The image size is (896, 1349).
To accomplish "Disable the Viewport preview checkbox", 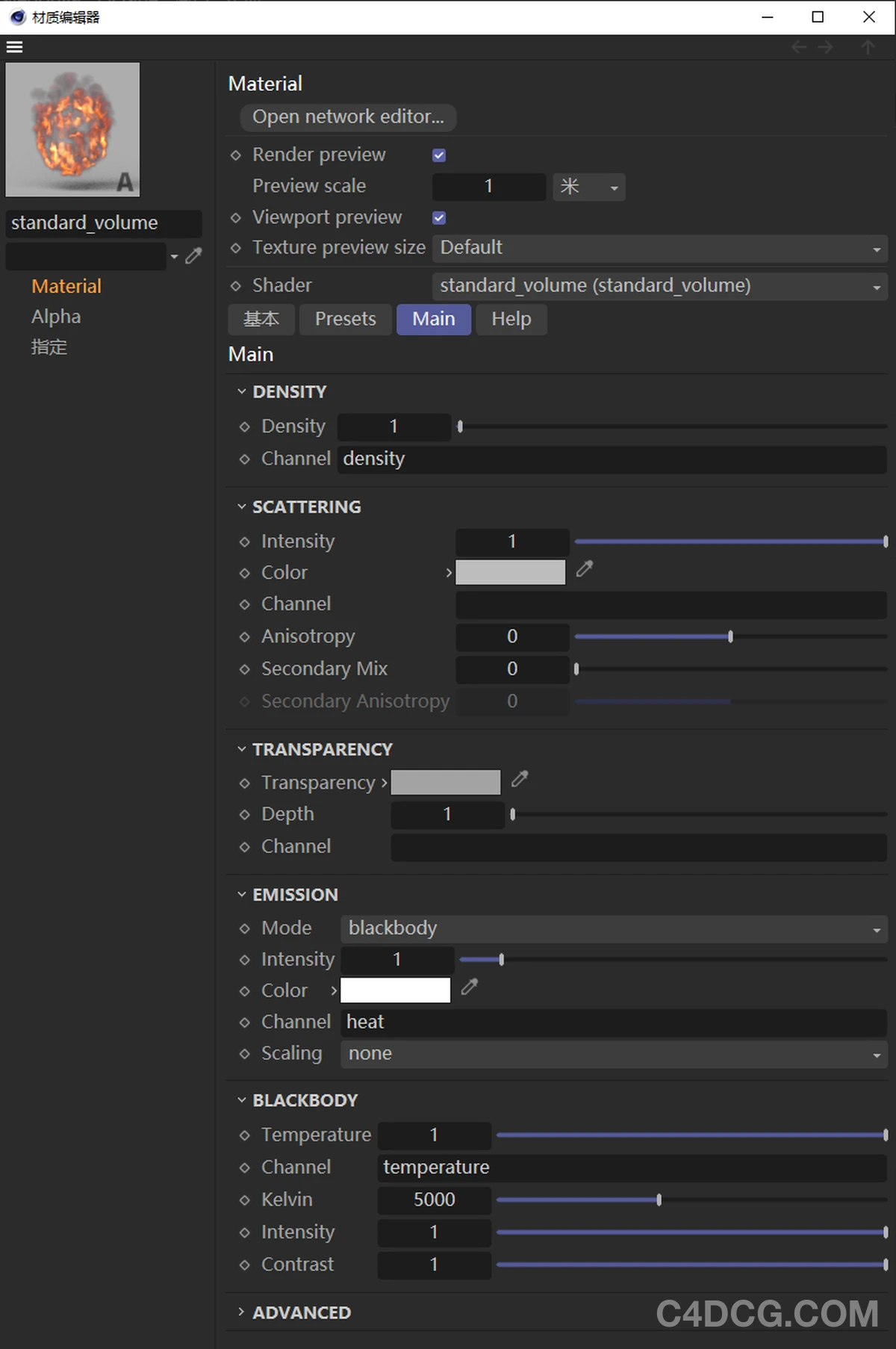I will tap(439, 218).
